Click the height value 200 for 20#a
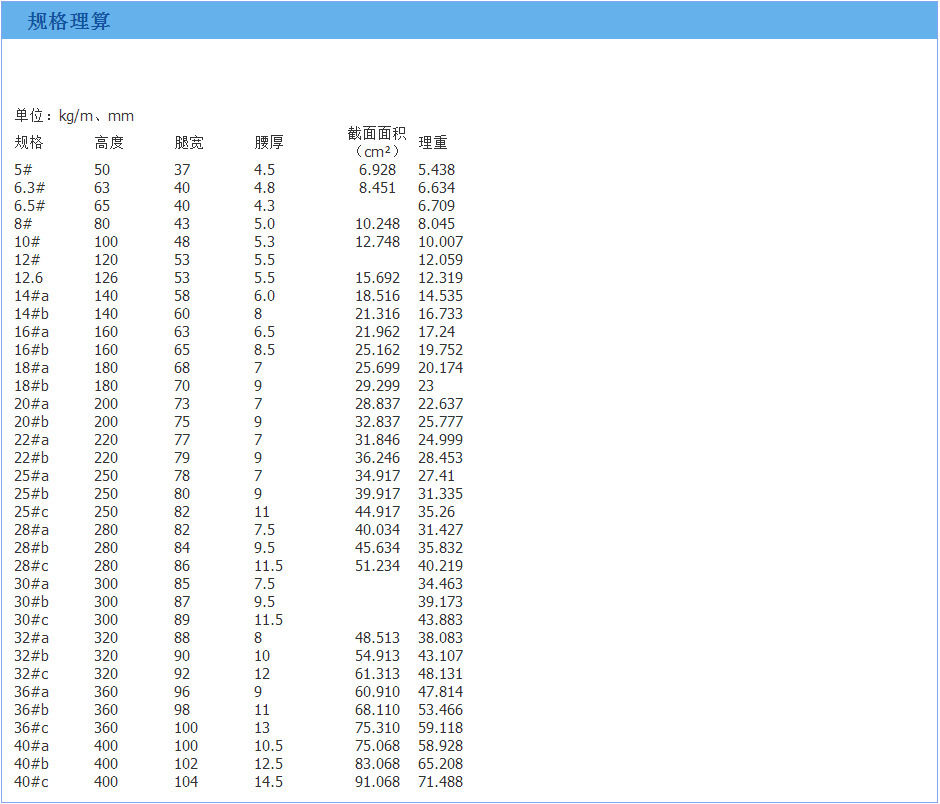This screenshot has width=940, height=804. pyautogui.click(x=105, y=403)
